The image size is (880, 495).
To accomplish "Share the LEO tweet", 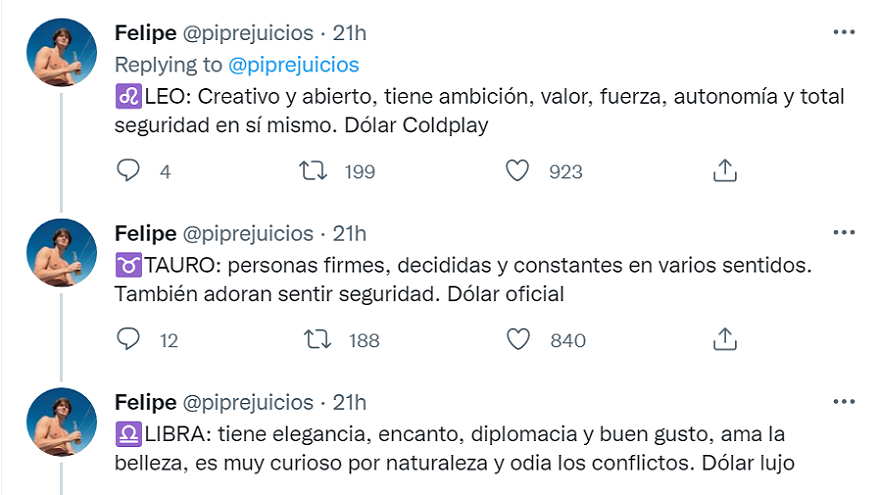I will (x=724, y=171).
